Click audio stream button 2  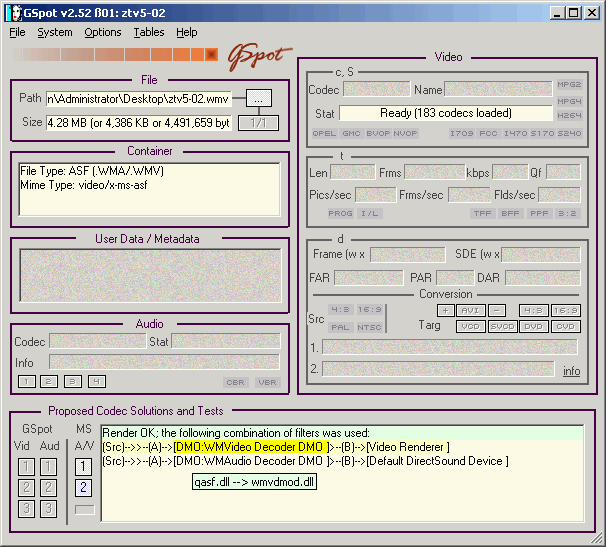49,382
